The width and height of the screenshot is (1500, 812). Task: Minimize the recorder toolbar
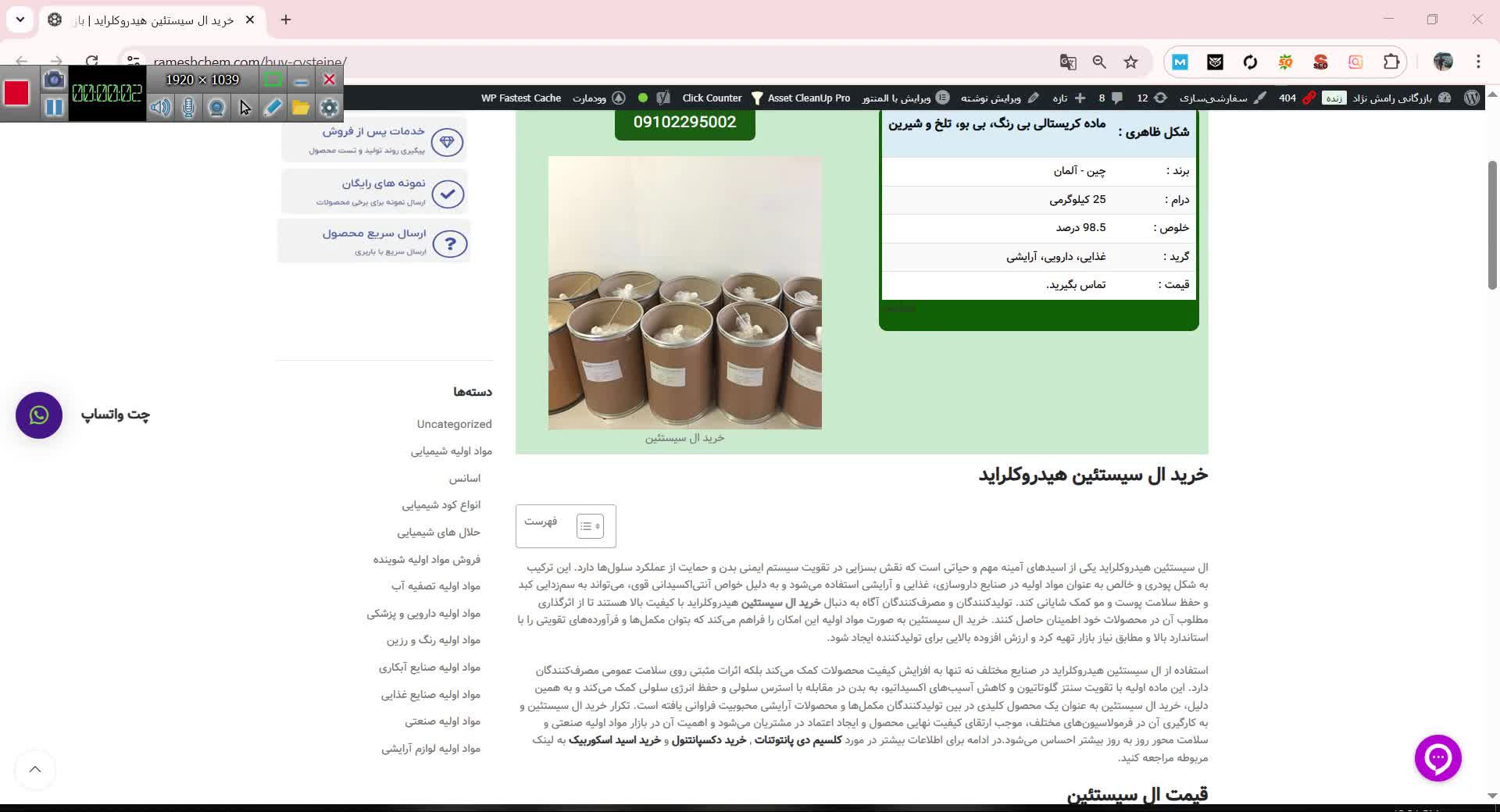click(302, 80)
